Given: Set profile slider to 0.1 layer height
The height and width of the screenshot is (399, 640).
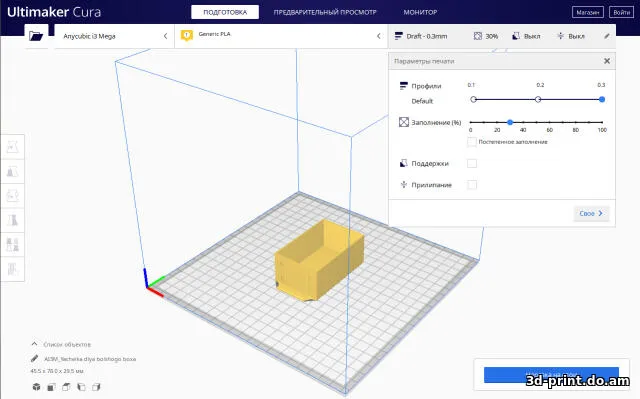Looking at the screenshot, I should 473,99.
